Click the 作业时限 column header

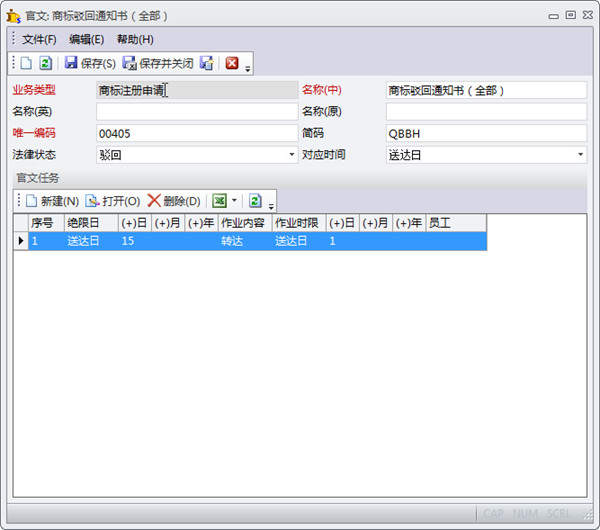(x=299, y=223)
